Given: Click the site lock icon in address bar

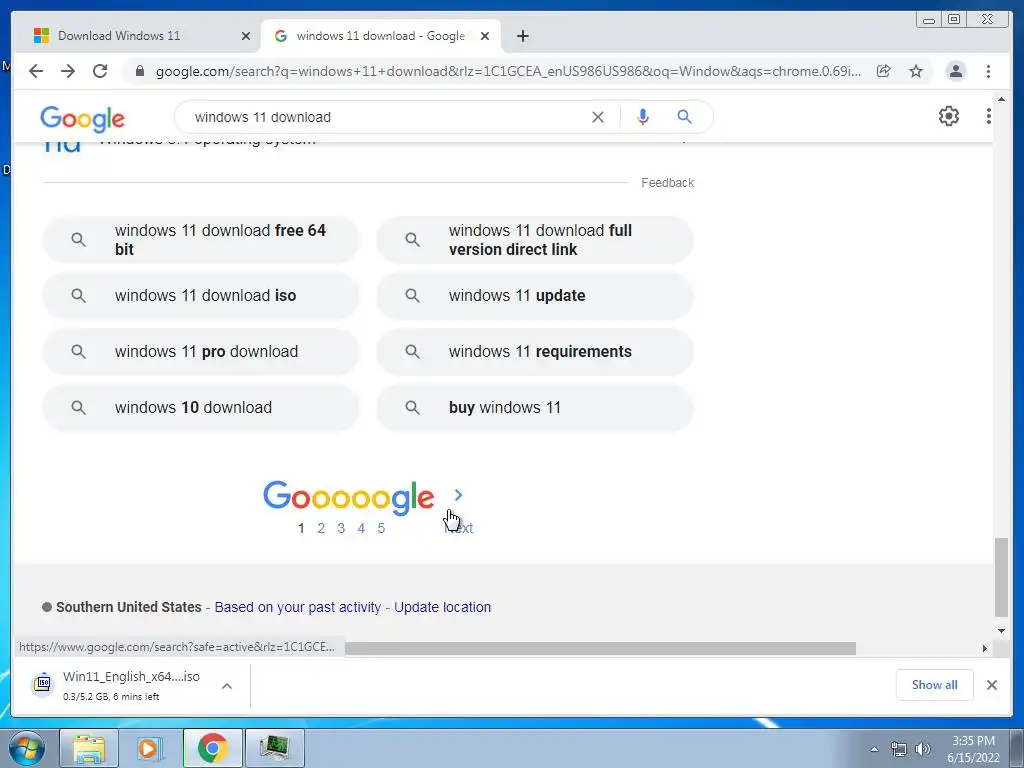Looking at the screenshot, I should (140, 71).
